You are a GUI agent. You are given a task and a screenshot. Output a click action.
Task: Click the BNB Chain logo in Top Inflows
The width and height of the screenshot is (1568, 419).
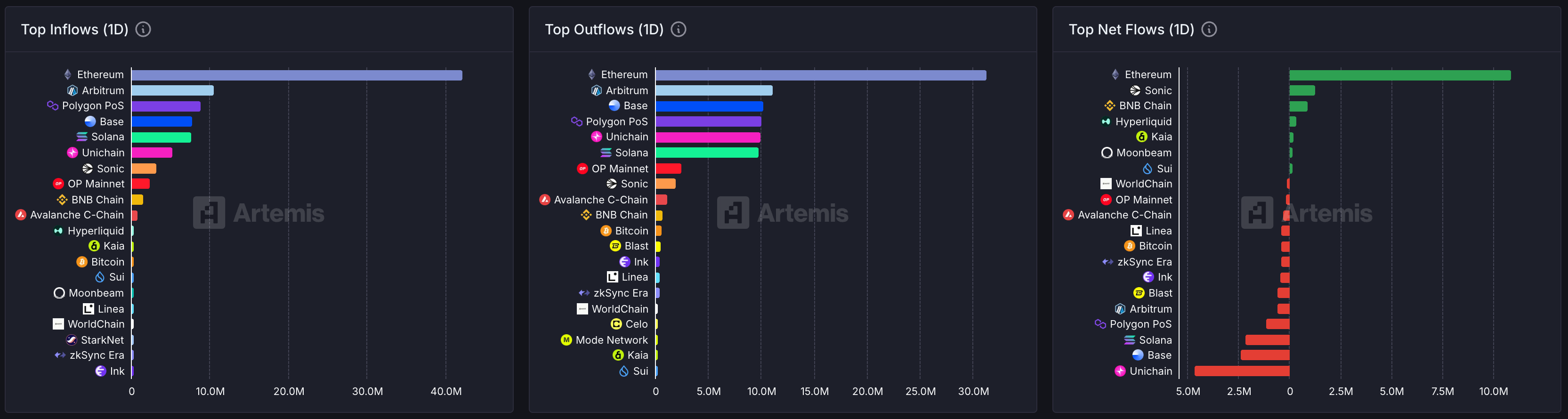pyautogui.click(x=62, y=199)
